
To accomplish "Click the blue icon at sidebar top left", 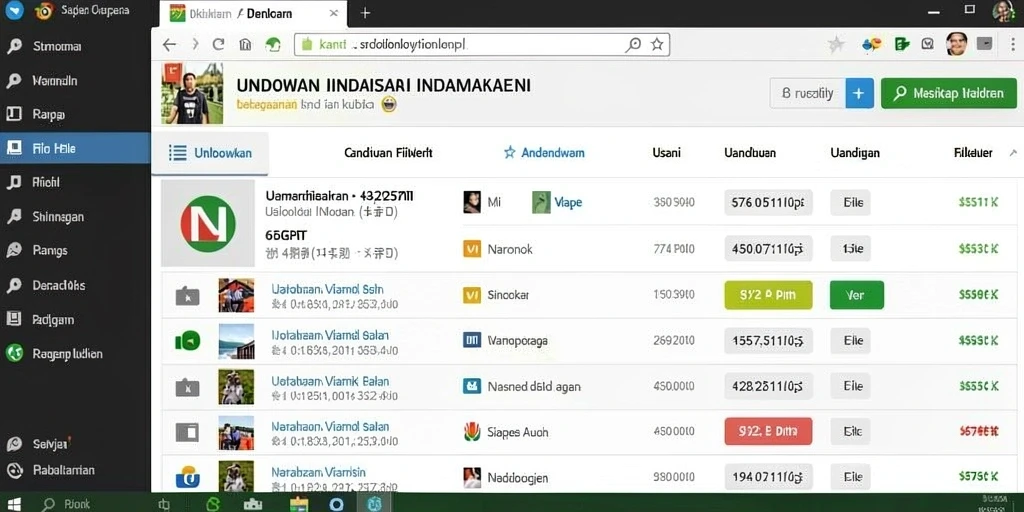I will pyautogui.click(x=14, y=10).
